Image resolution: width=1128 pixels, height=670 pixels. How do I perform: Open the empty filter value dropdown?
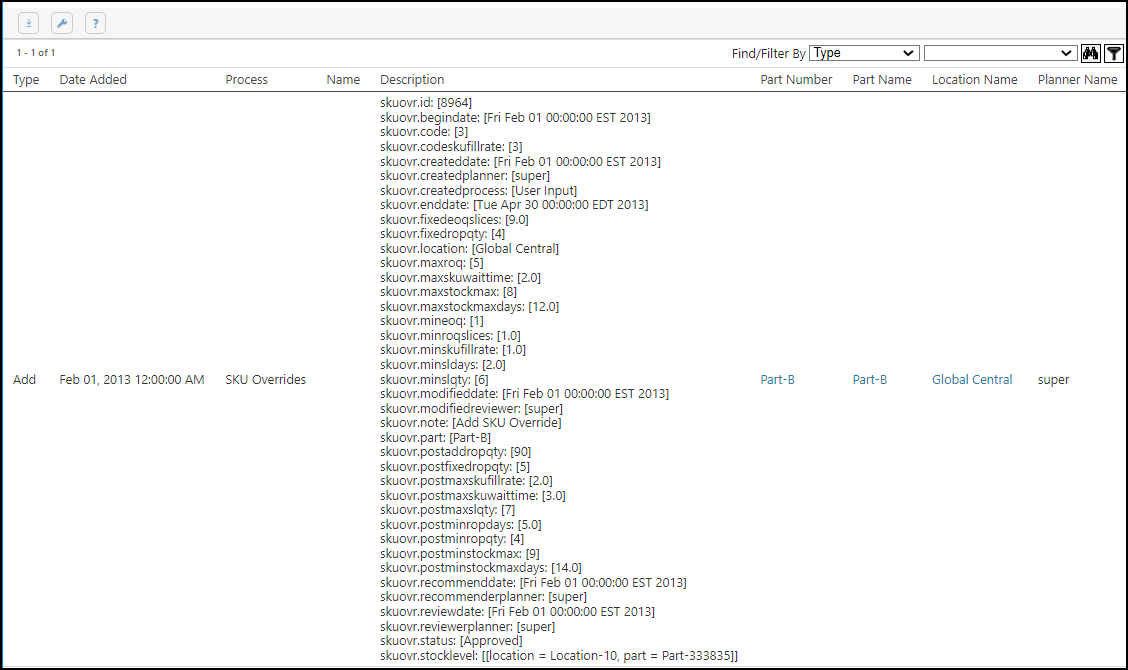coord(999,53)
